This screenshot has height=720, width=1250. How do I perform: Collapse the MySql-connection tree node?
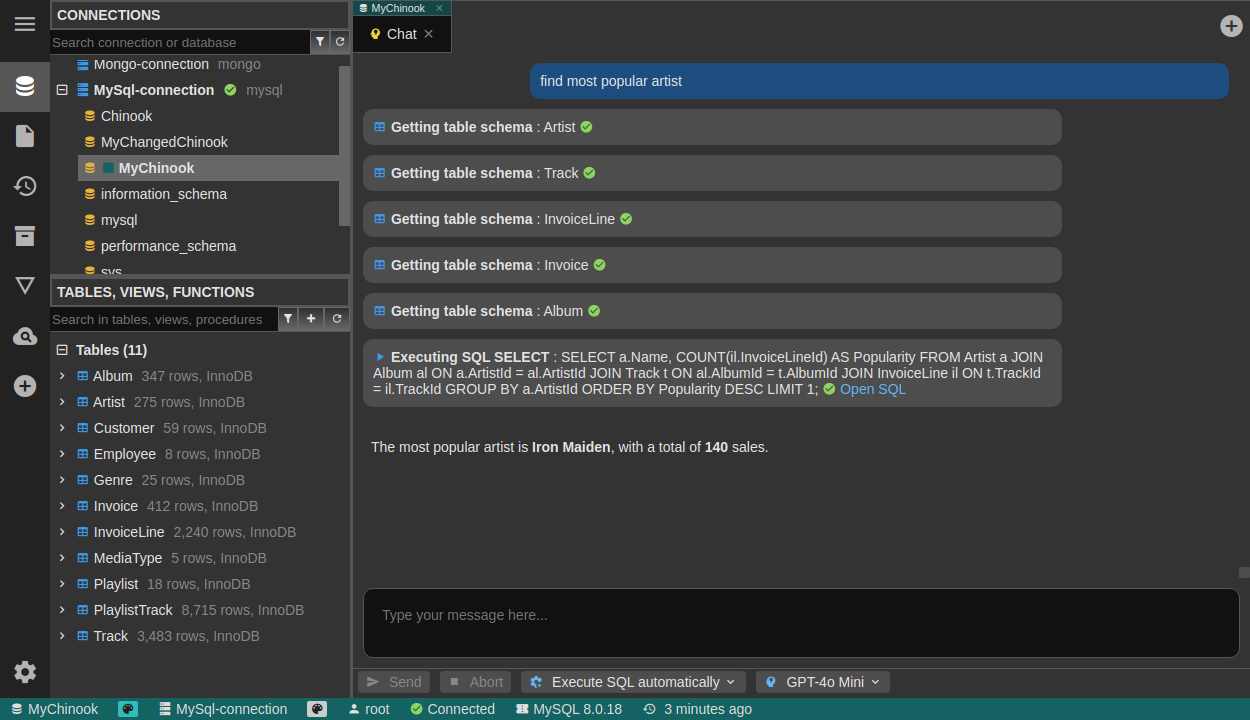(x=62, y=90)
